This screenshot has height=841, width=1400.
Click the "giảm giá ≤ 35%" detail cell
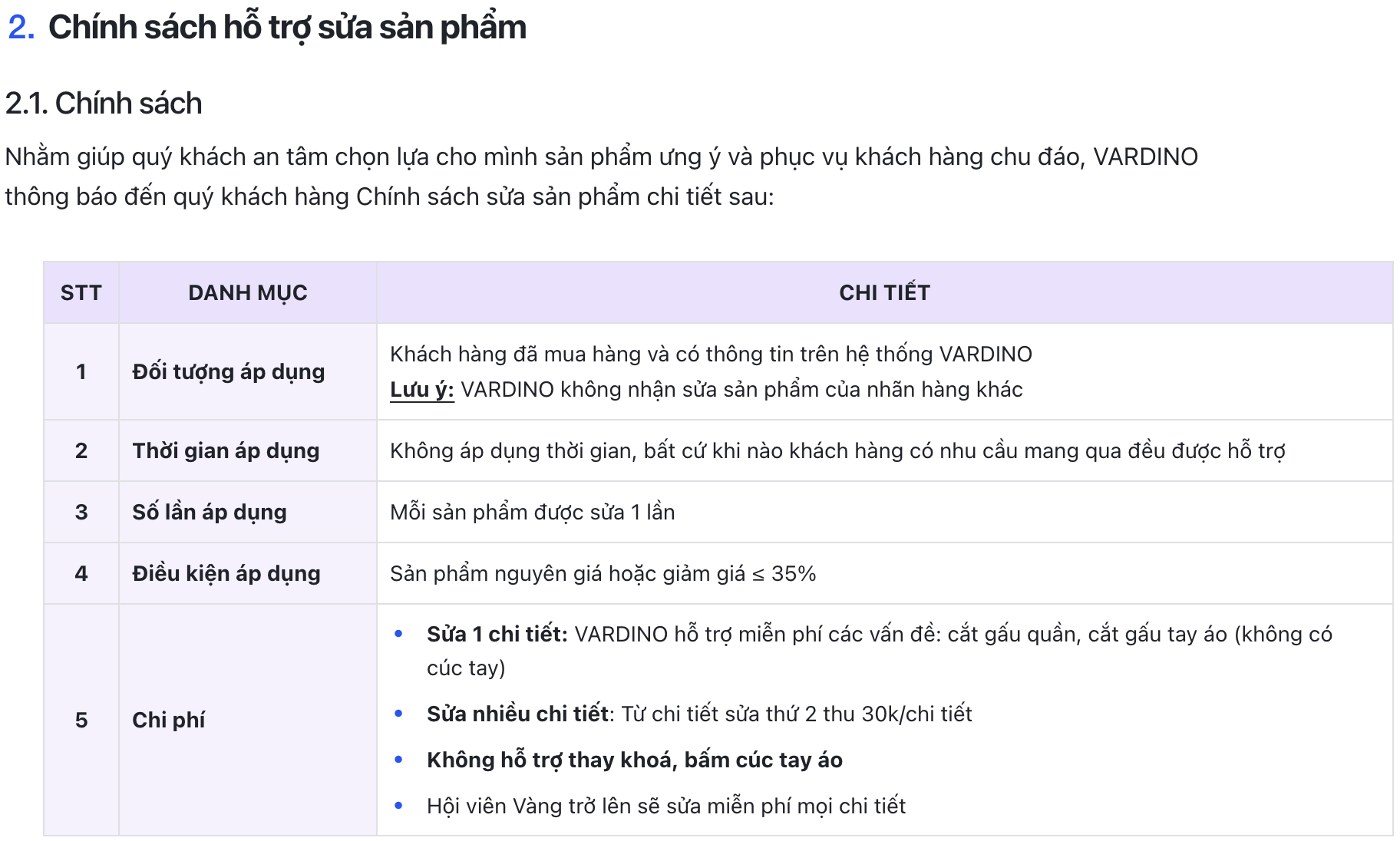point(603,574)
